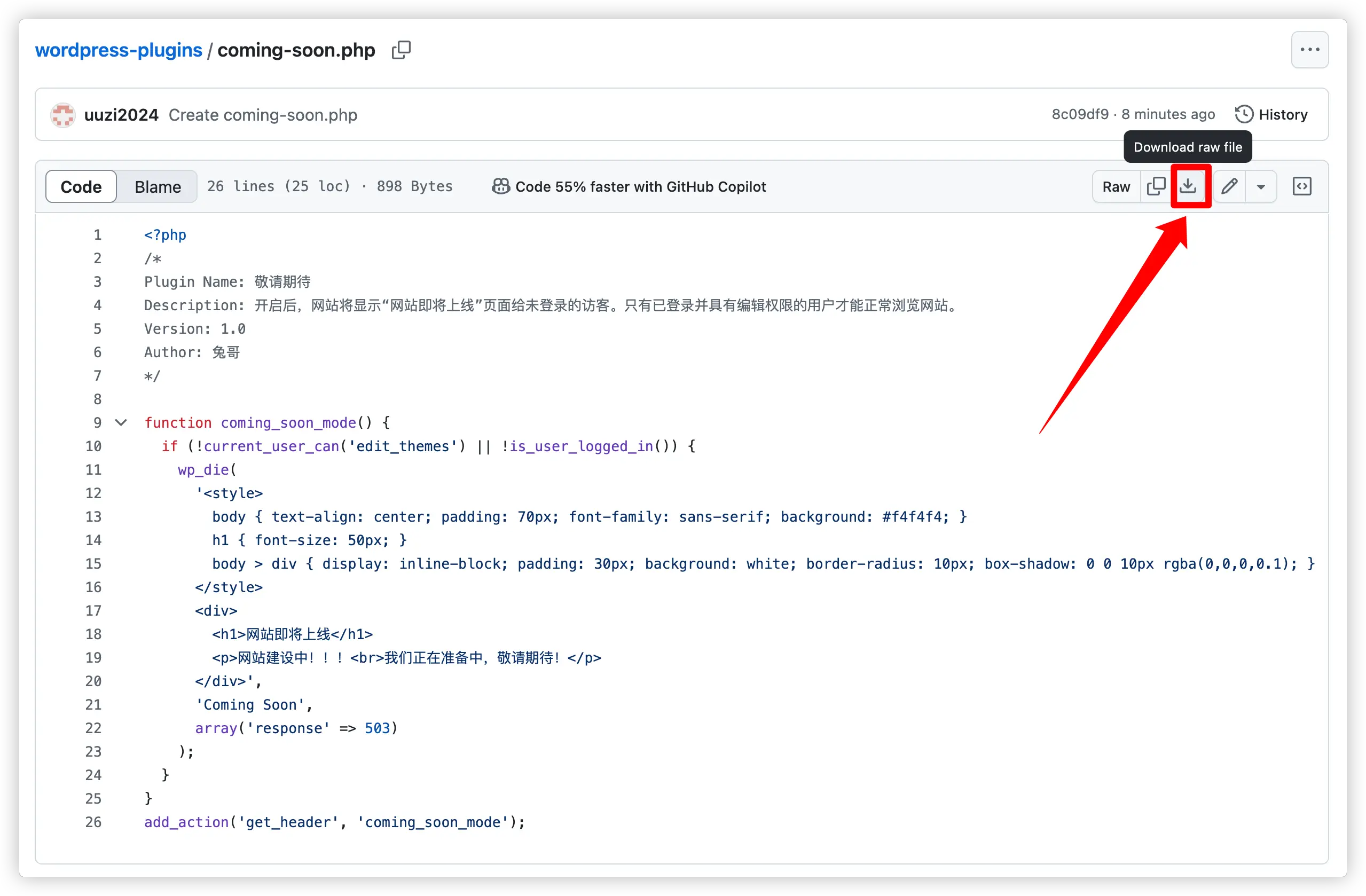Open uuzi2024 user profile link
This screenshot has height=896, width=1366.
(121, 115)
